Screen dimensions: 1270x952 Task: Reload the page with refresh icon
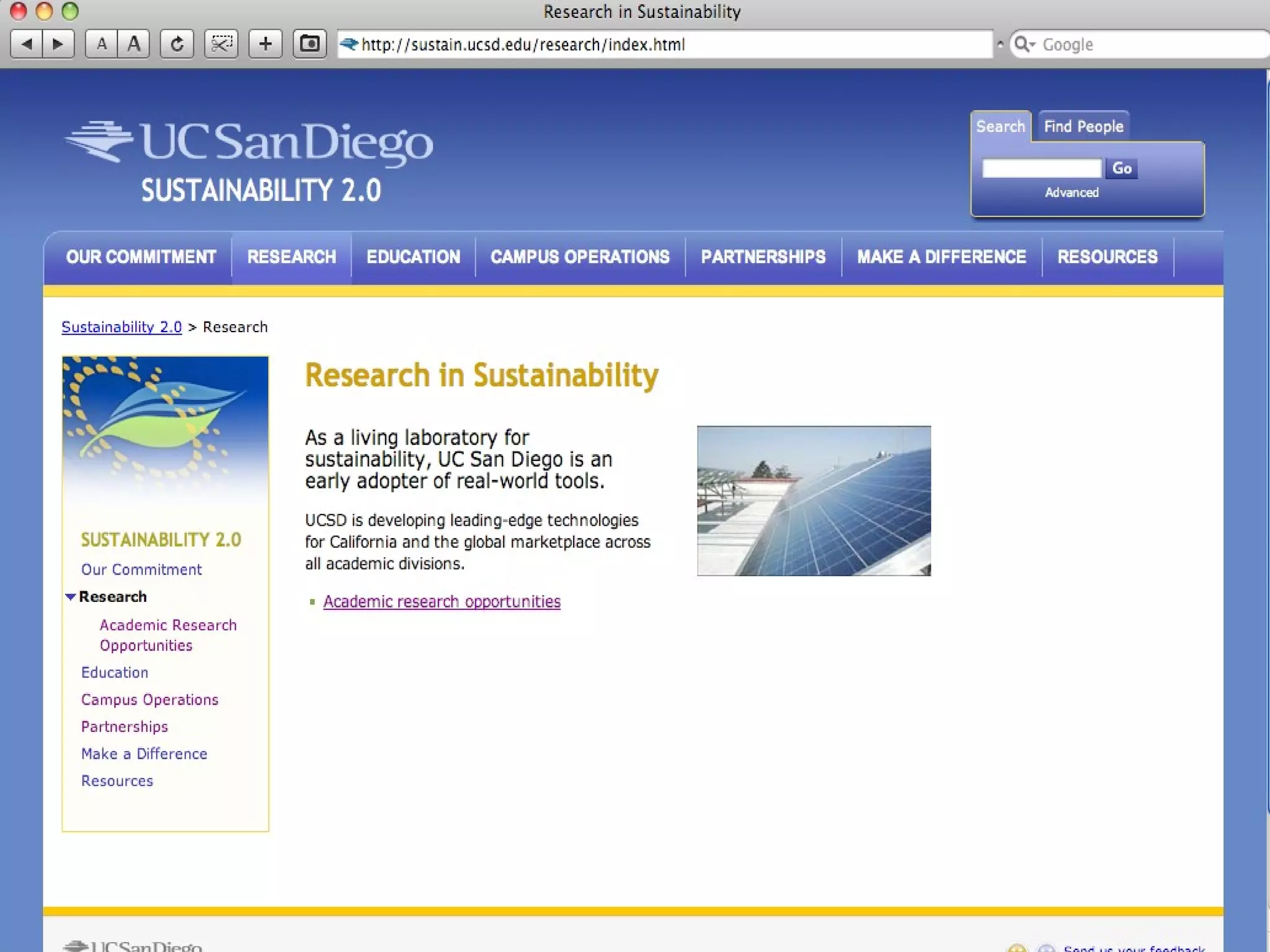tap(177, 44)
